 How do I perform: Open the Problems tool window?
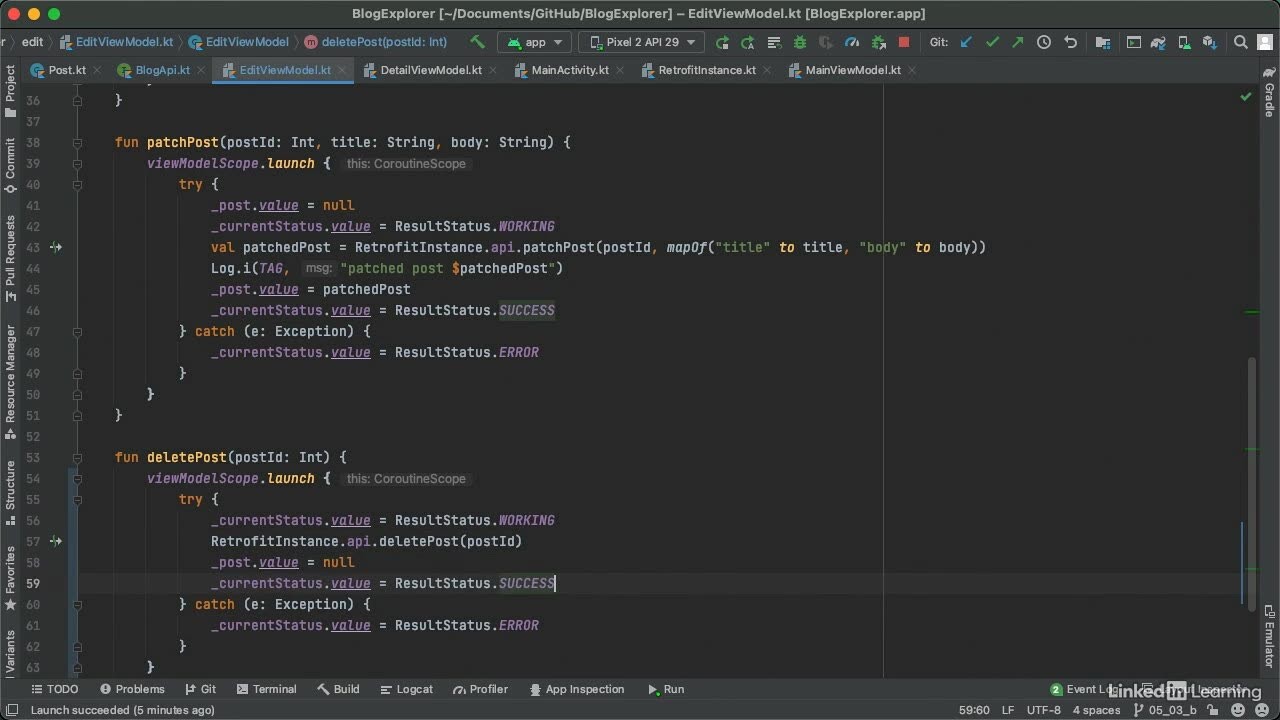[x=132, y=689]
